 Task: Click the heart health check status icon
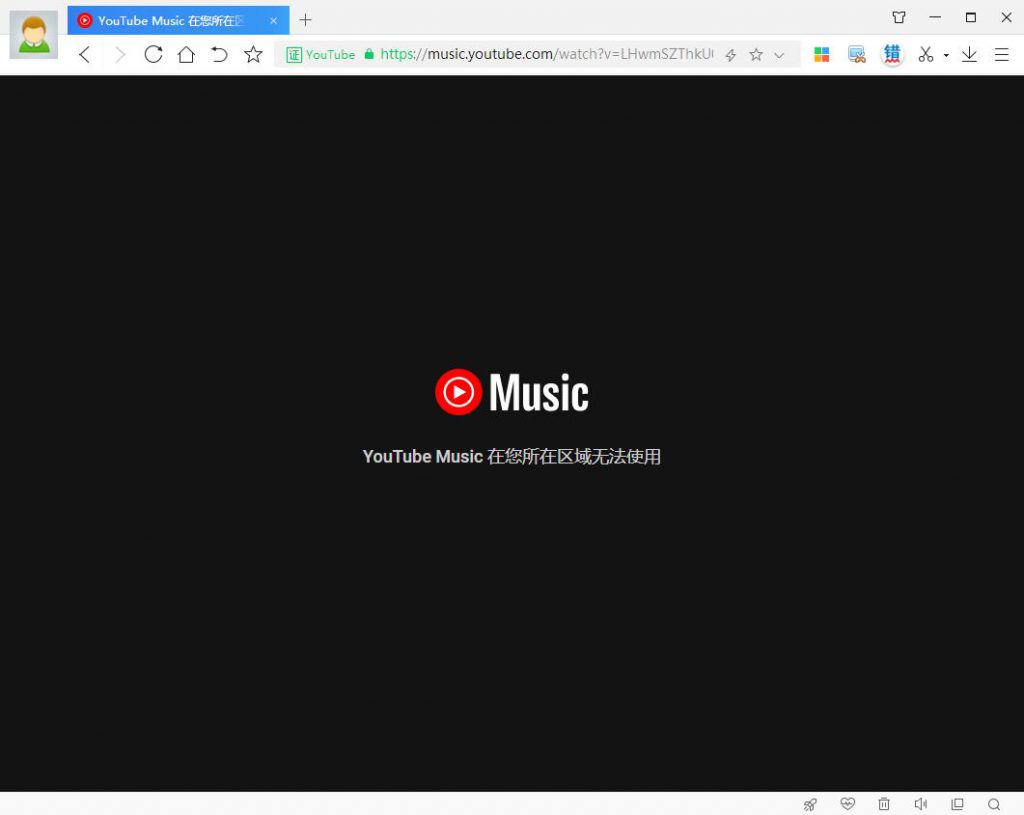point(848,804)
